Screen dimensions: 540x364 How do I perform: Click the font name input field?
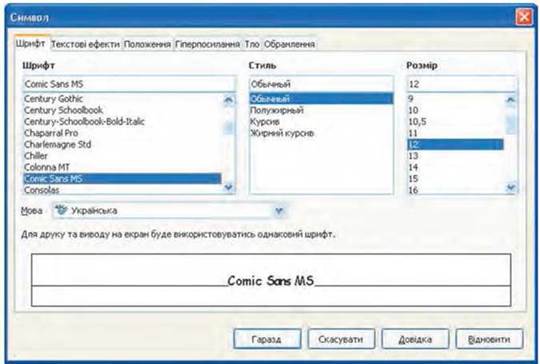click(x=129, y=84)
